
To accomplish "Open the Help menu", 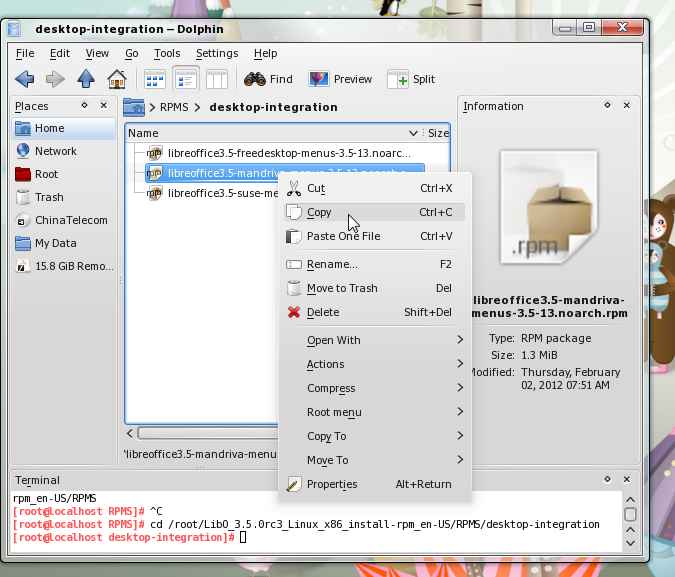I will [265, 53].
